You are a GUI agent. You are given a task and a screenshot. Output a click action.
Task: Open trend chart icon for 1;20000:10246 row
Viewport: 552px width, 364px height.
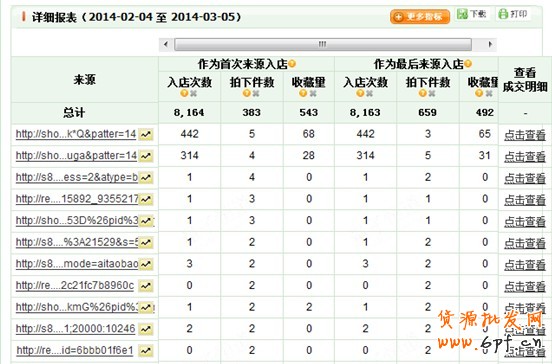click(146, 330)
